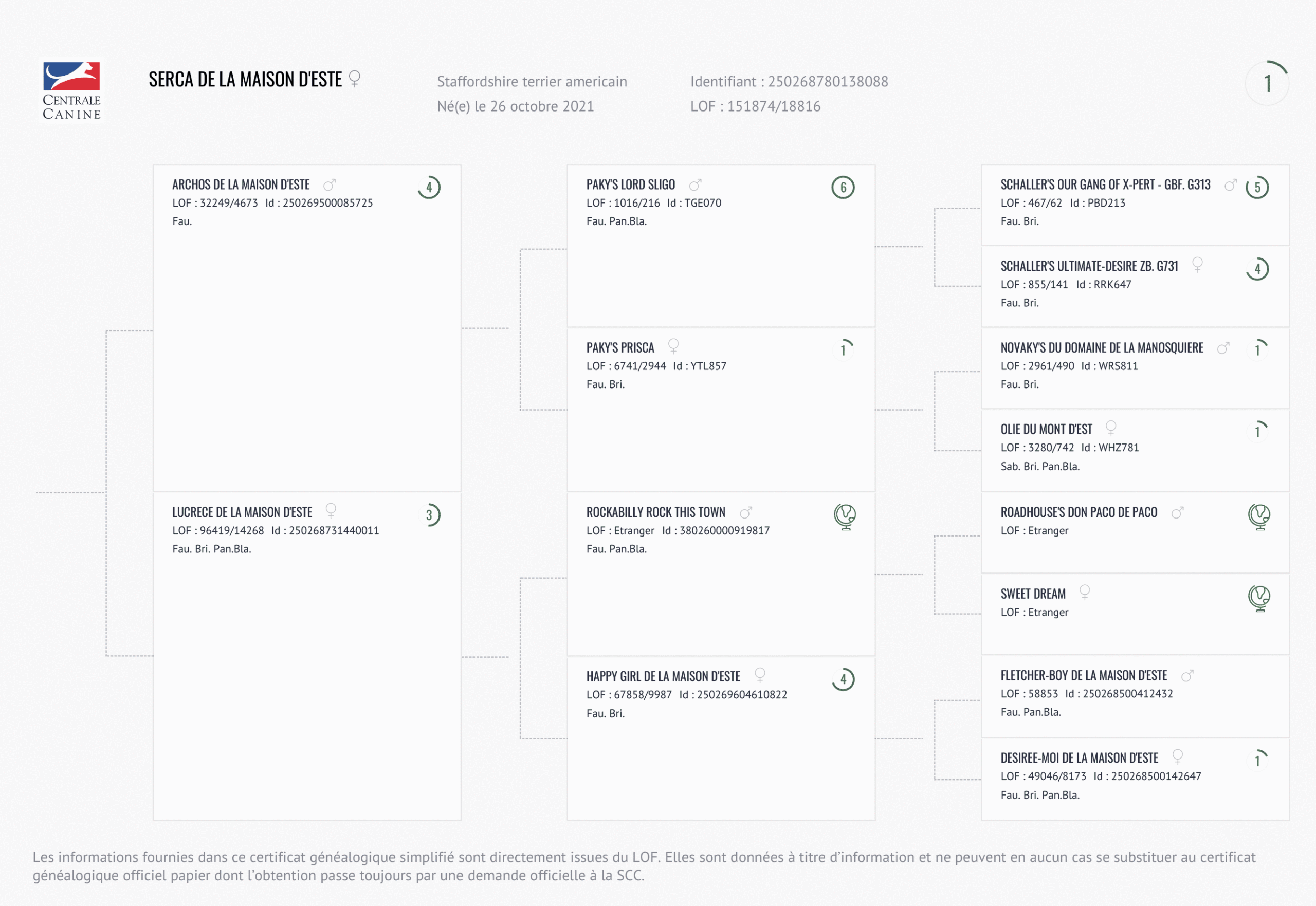This screenshot has width=1316, height=906.
Task: Open Paky's Prisca pedigree entry
Action: click(x=620, y=348)
